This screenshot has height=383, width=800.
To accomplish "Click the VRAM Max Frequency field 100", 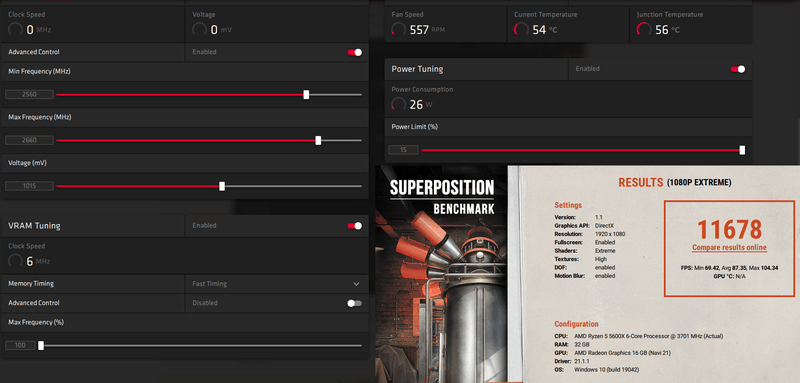I will pyautogui.click(x=20, y=345).
